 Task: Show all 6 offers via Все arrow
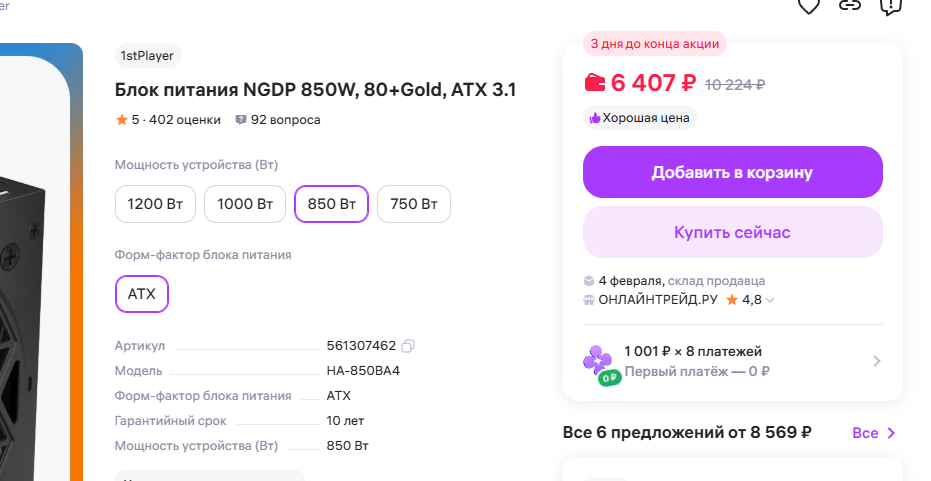click(x=875, y=433)
